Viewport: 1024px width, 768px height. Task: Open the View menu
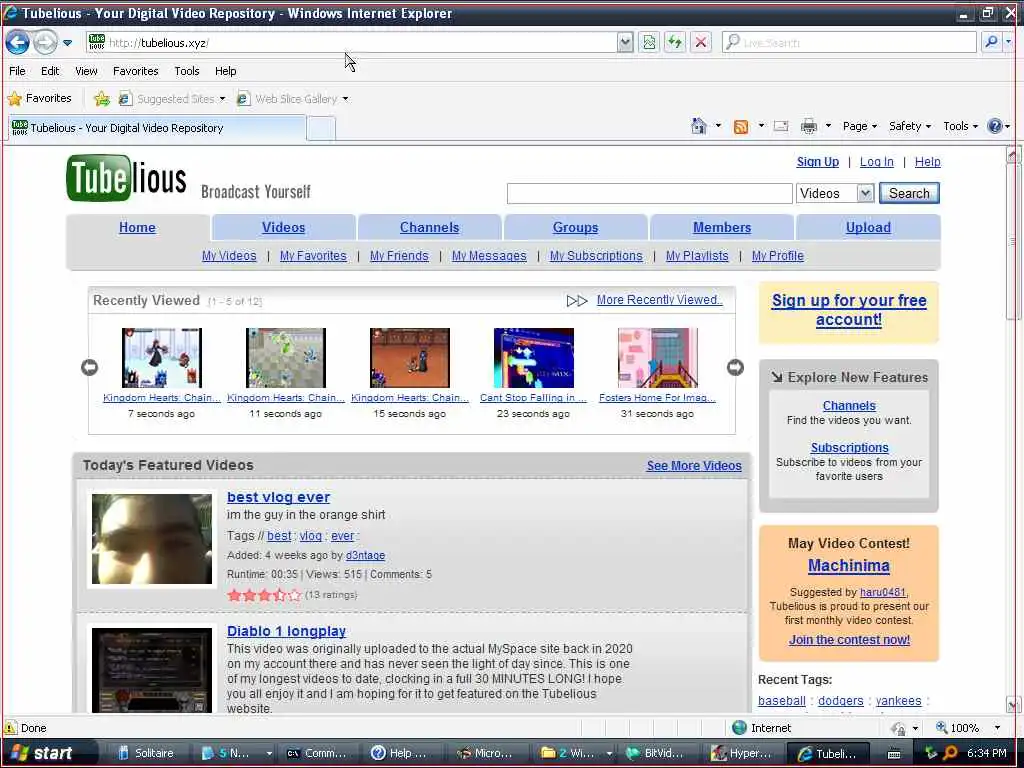(86, 71)
